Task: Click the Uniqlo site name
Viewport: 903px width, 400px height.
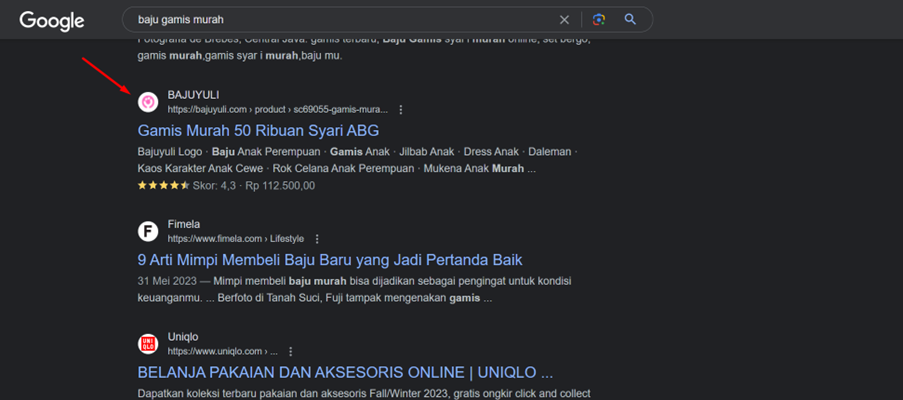Action: [x=183, y=337]
